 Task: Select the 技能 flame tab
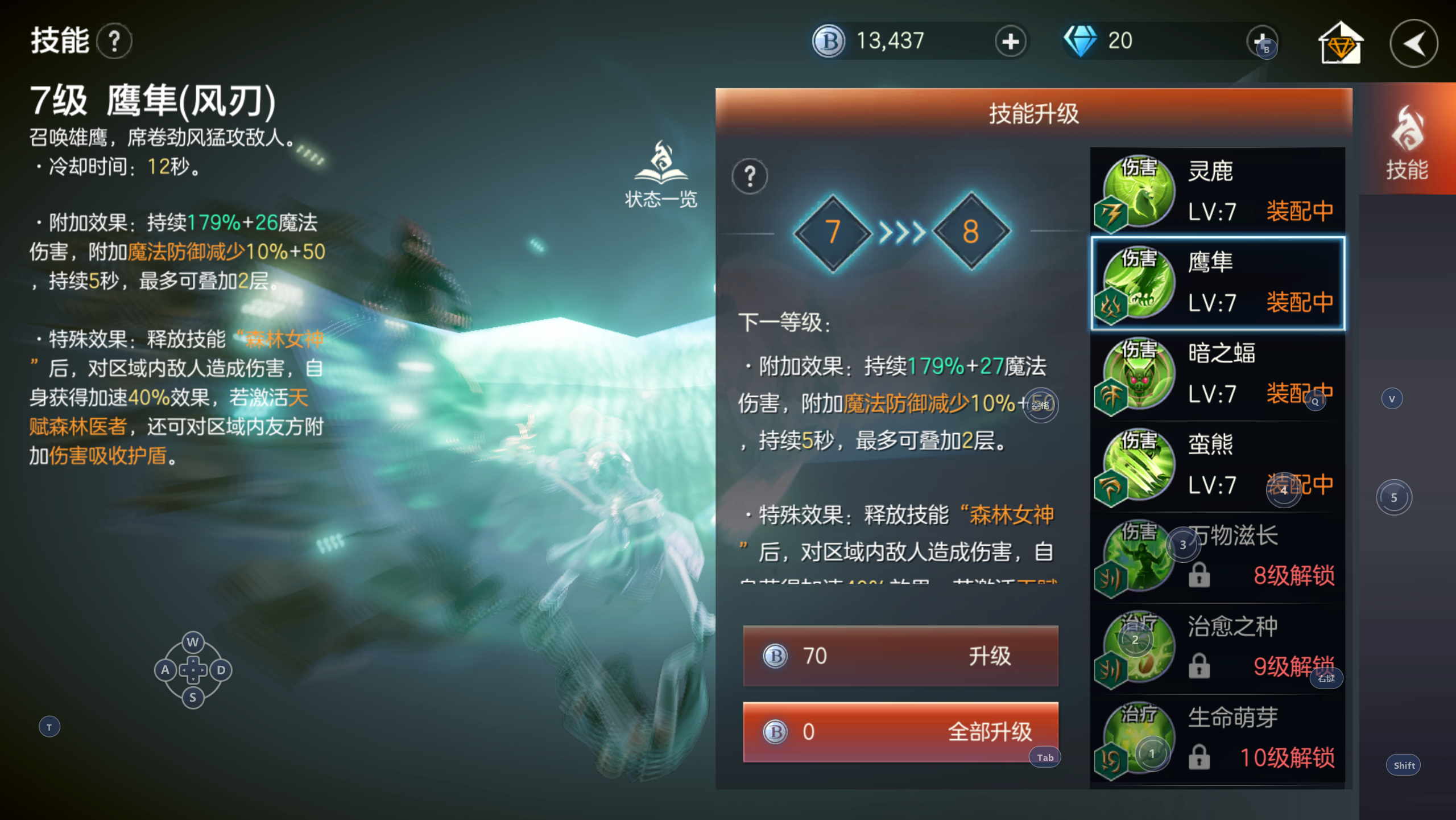coord(1407,142)
